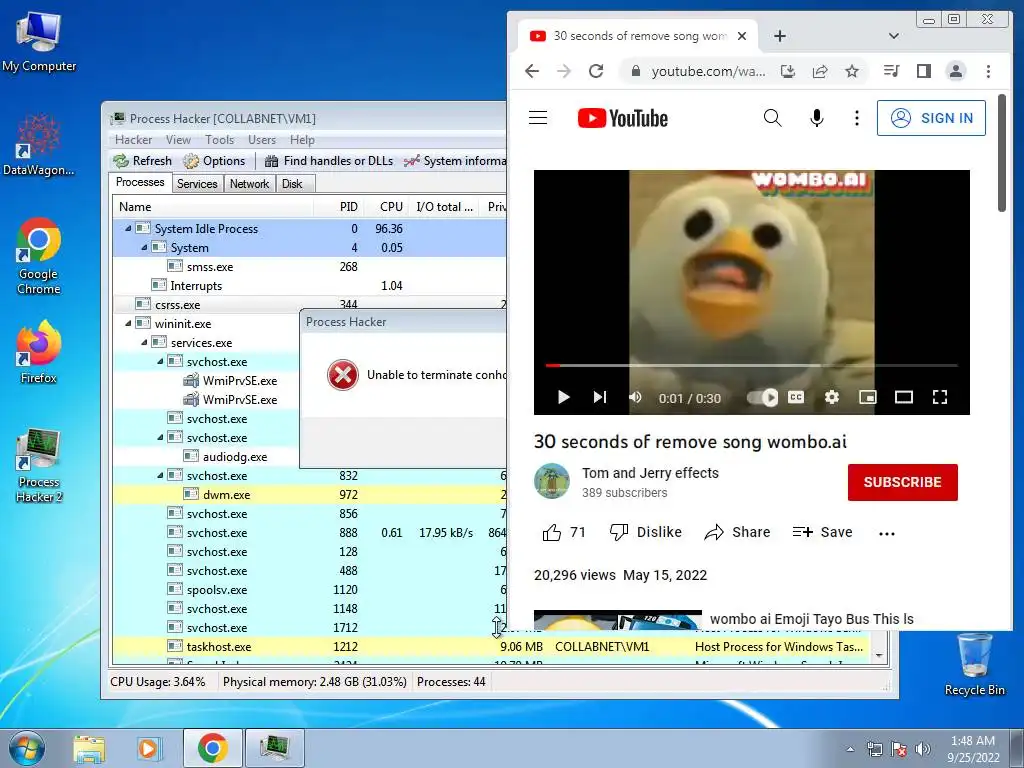Screen dimensions: 1024x768
Task: Switch to the Services tab
Action: pos(197,184)
